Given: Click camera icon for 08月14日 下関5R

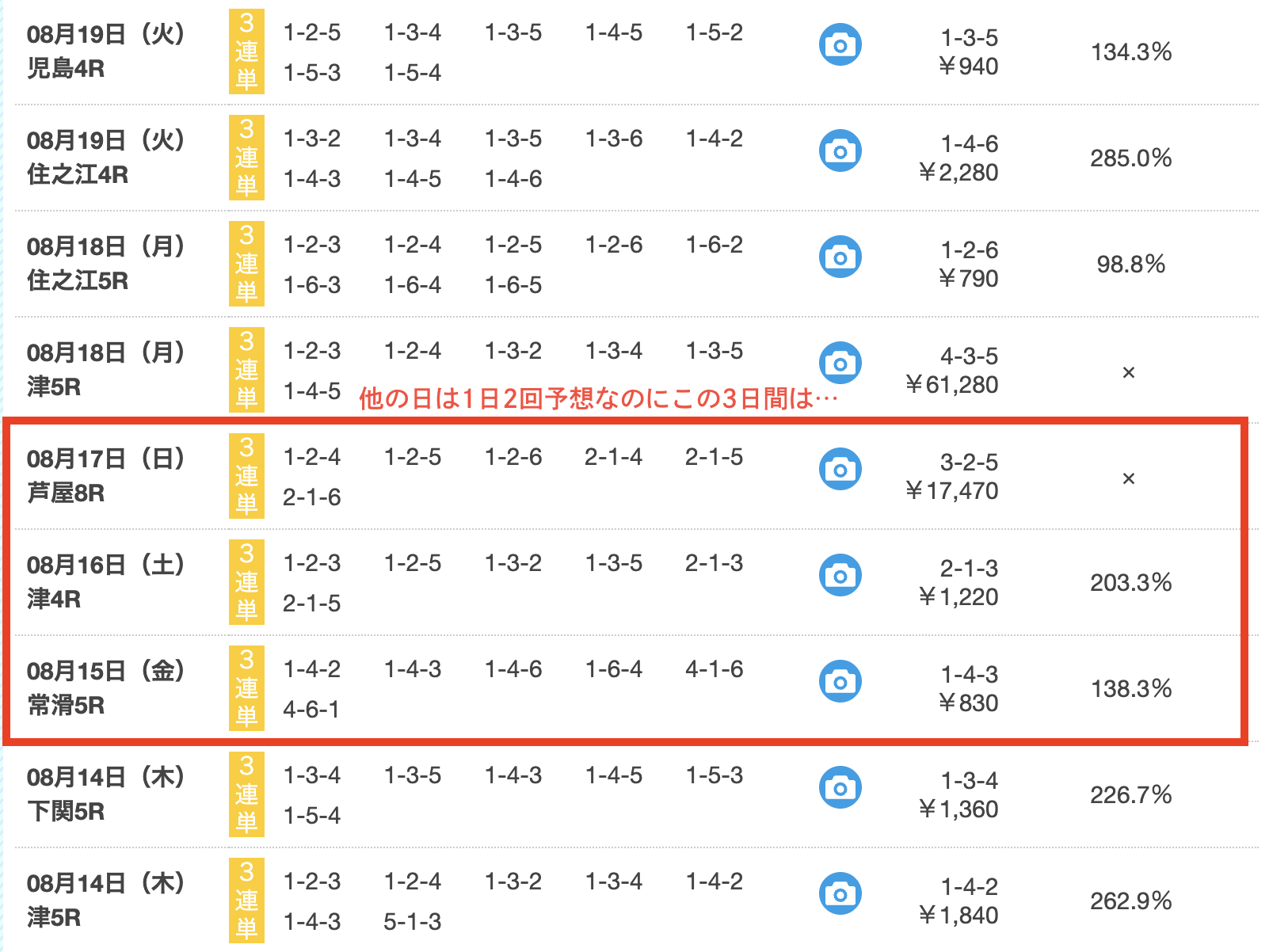Looking at the screenshot, I should click(x=840, y=788).
